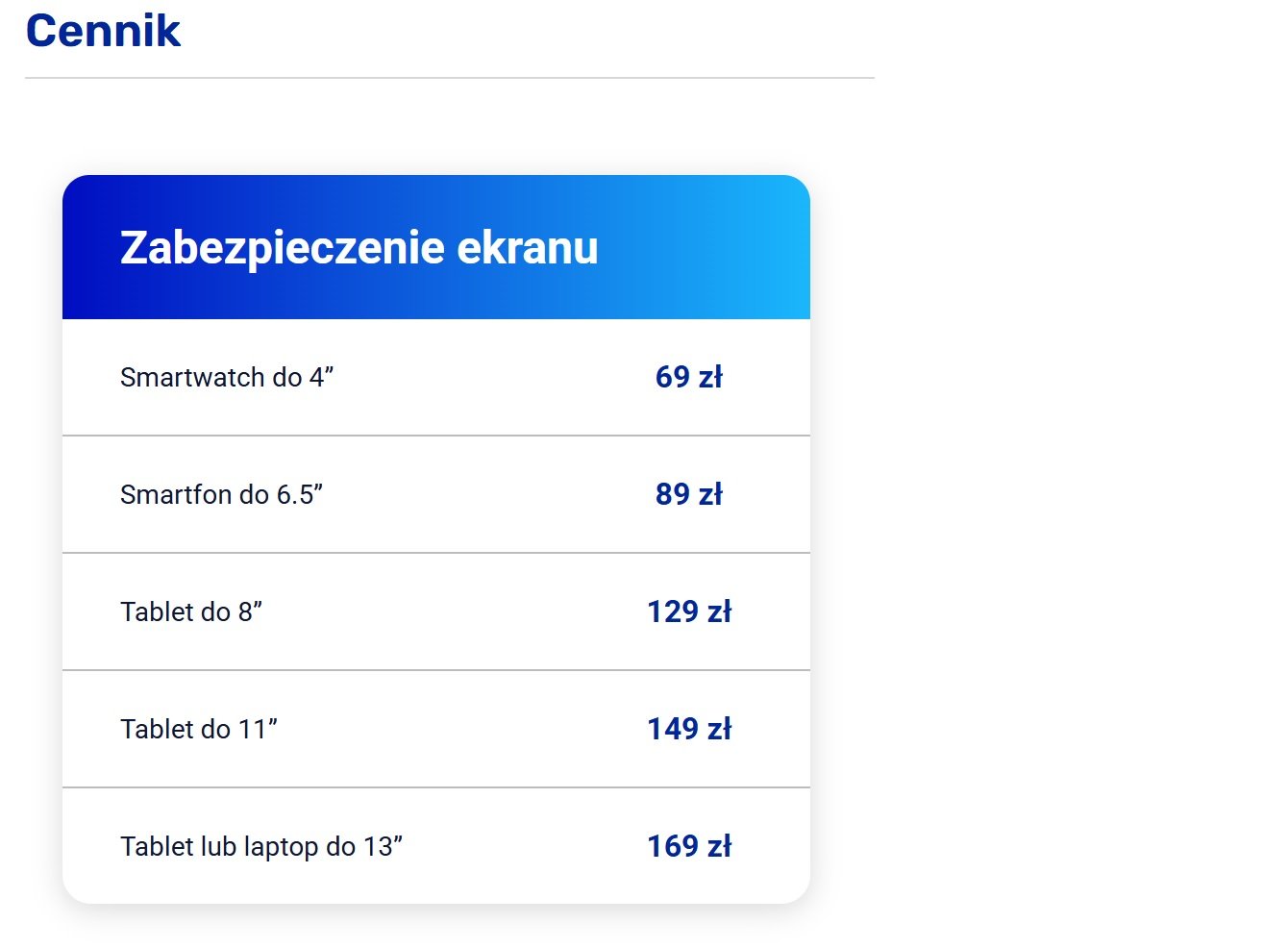Click the 89 zł price
The image size is (1288, 948).
689,494
